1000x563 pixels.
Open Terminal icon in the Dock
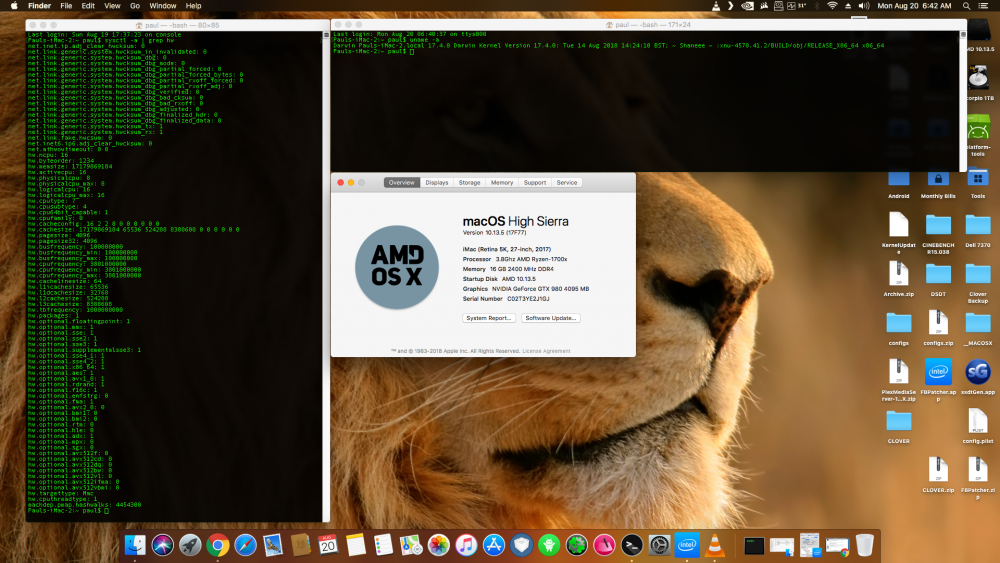[632, 545]
